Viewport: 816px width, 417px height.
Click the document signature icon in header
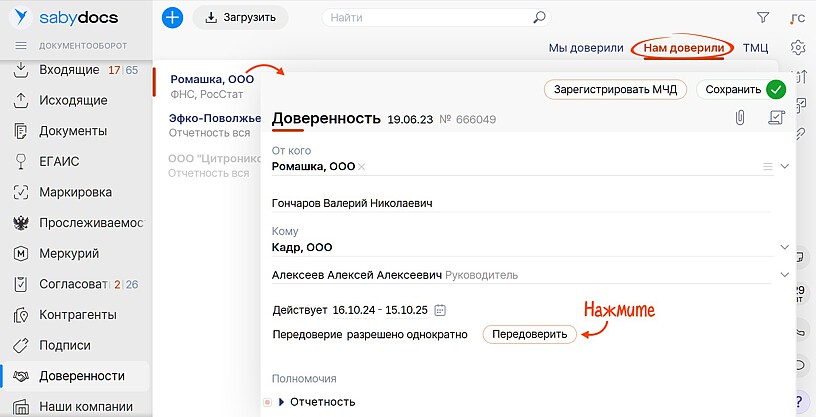pyautogui.click(x=775, y=118)
